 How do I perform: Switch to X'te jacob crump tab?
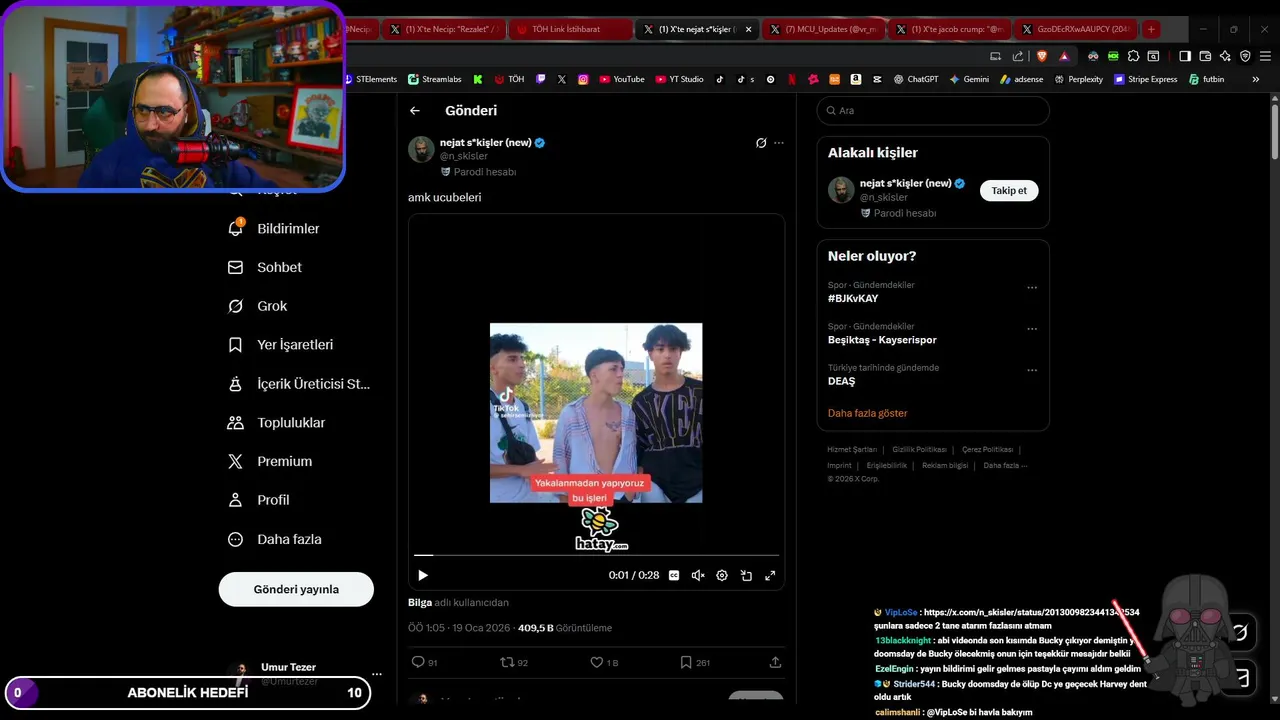tap(950, 29)
